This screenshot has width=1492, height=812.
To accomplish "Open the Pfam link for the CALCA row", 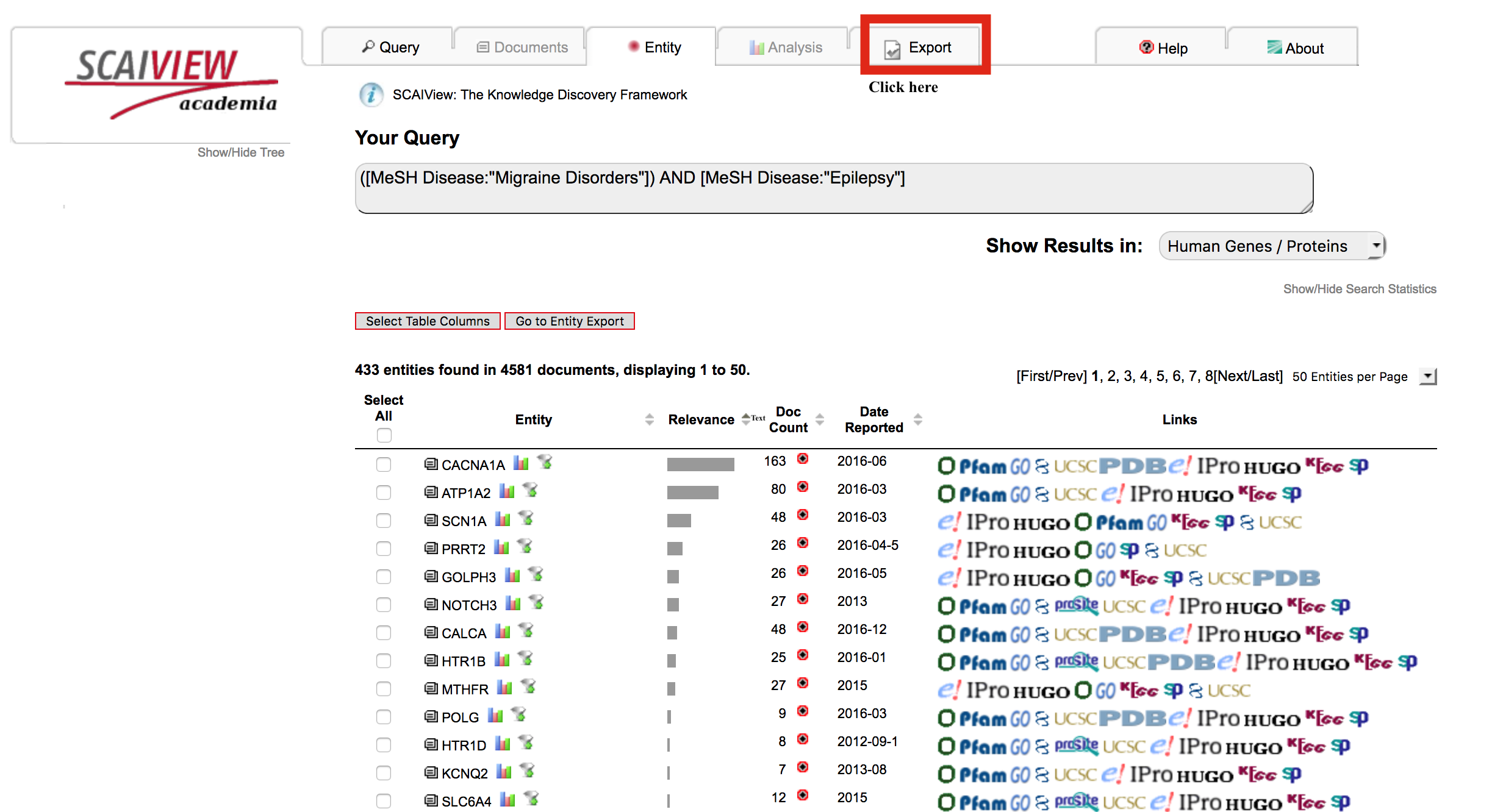I will pos(982,635).
